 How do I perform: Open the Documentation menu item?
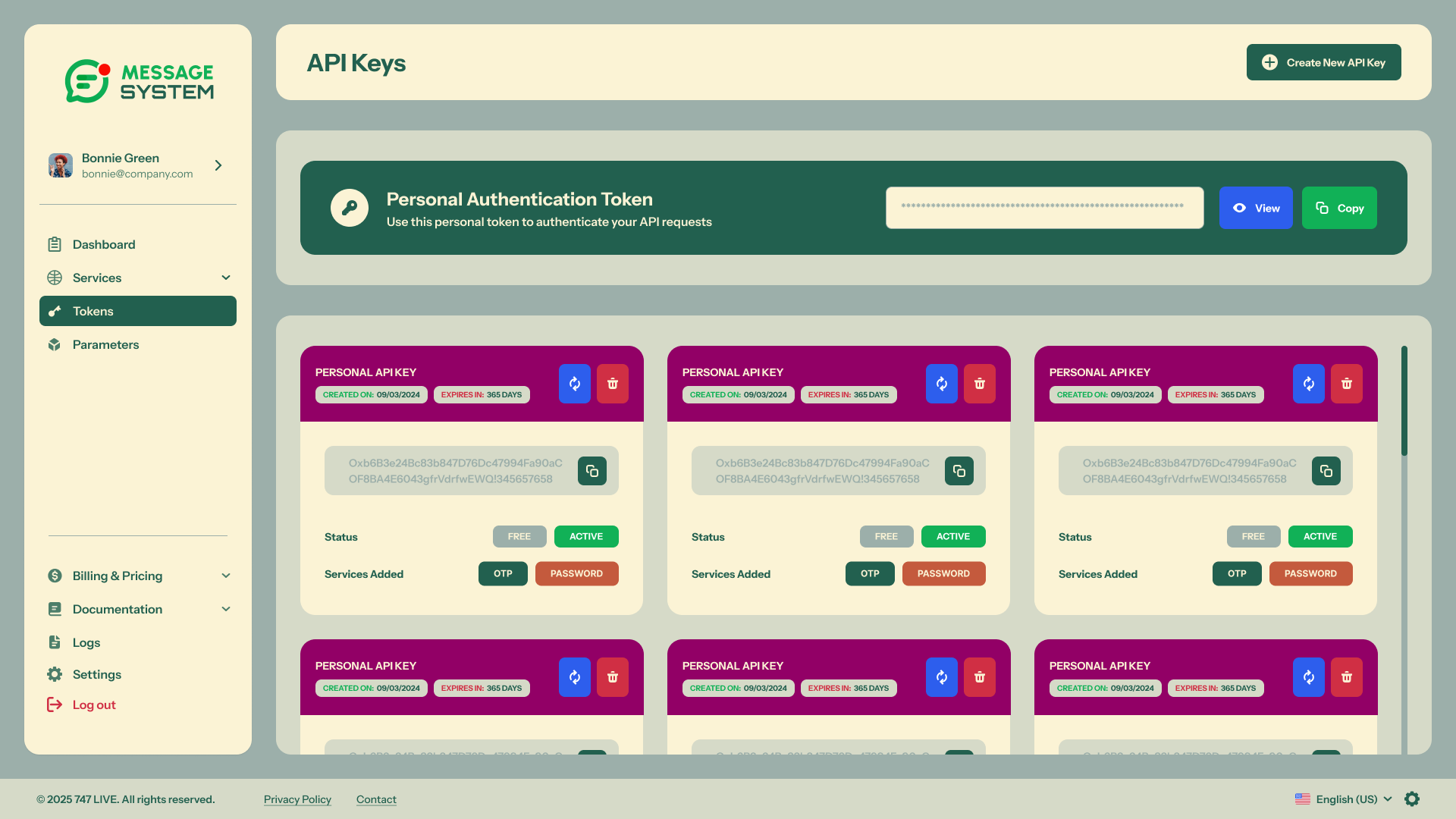pos(138,609)
